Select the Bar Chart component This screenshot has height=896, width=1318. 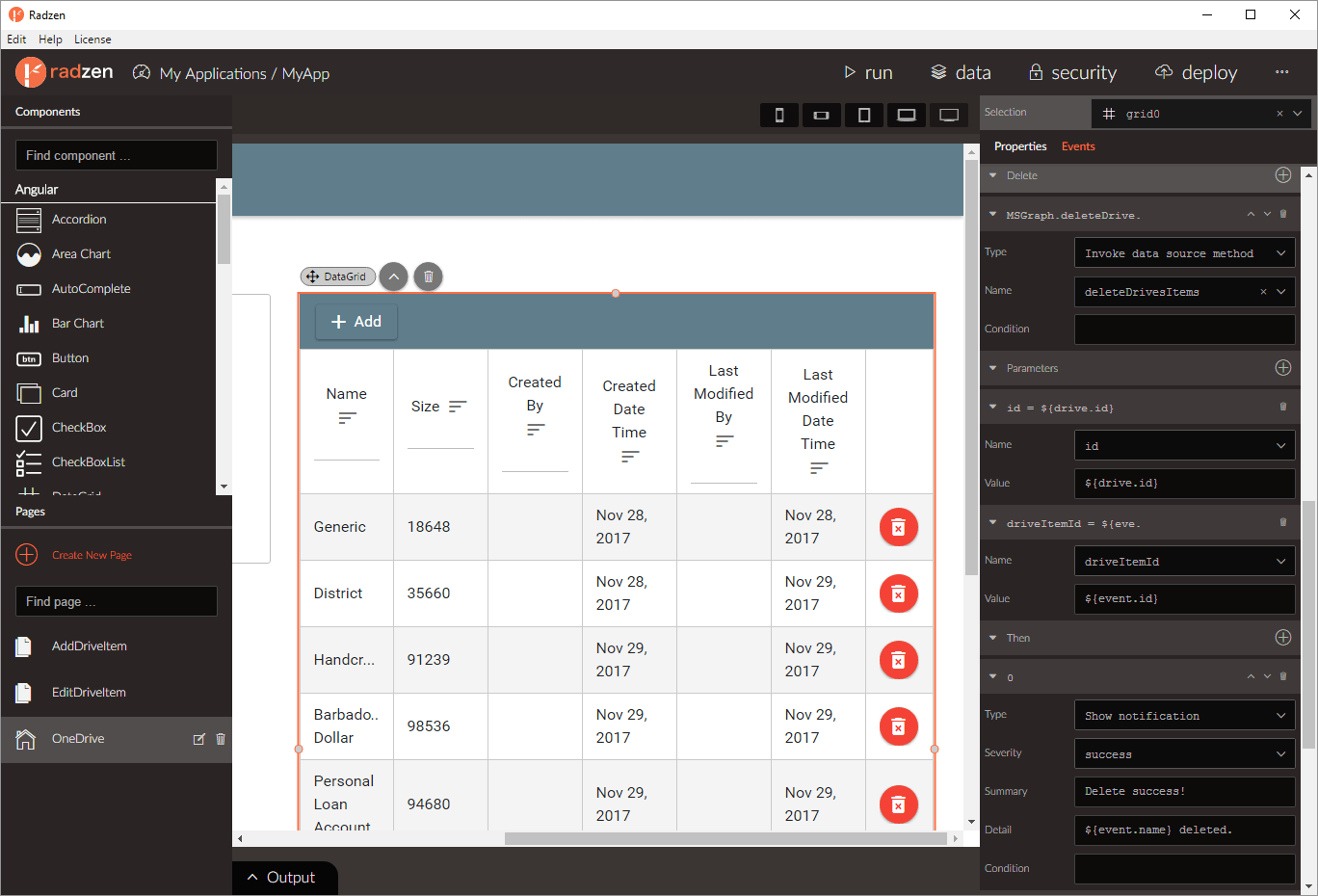point(77,324)
